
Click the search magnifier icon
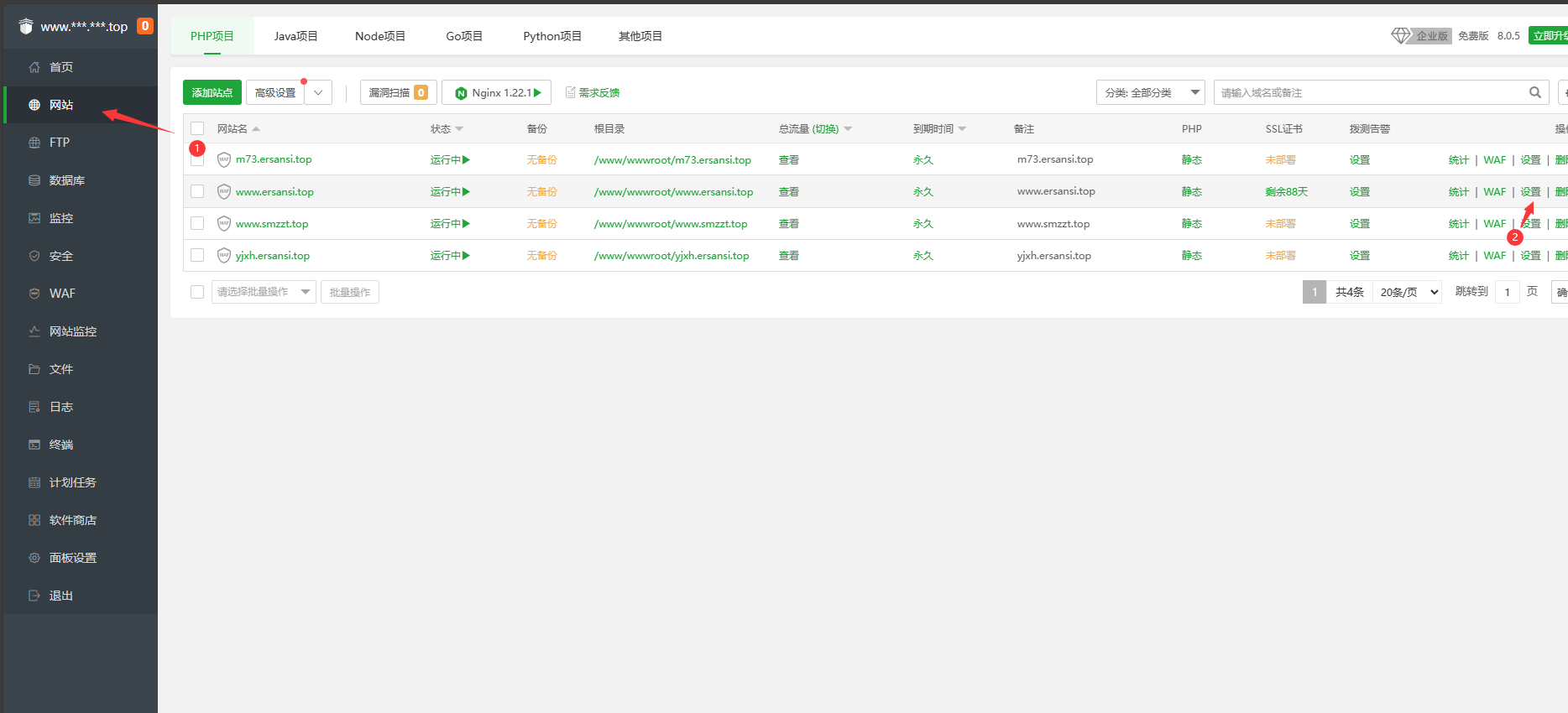(1534, 92)
